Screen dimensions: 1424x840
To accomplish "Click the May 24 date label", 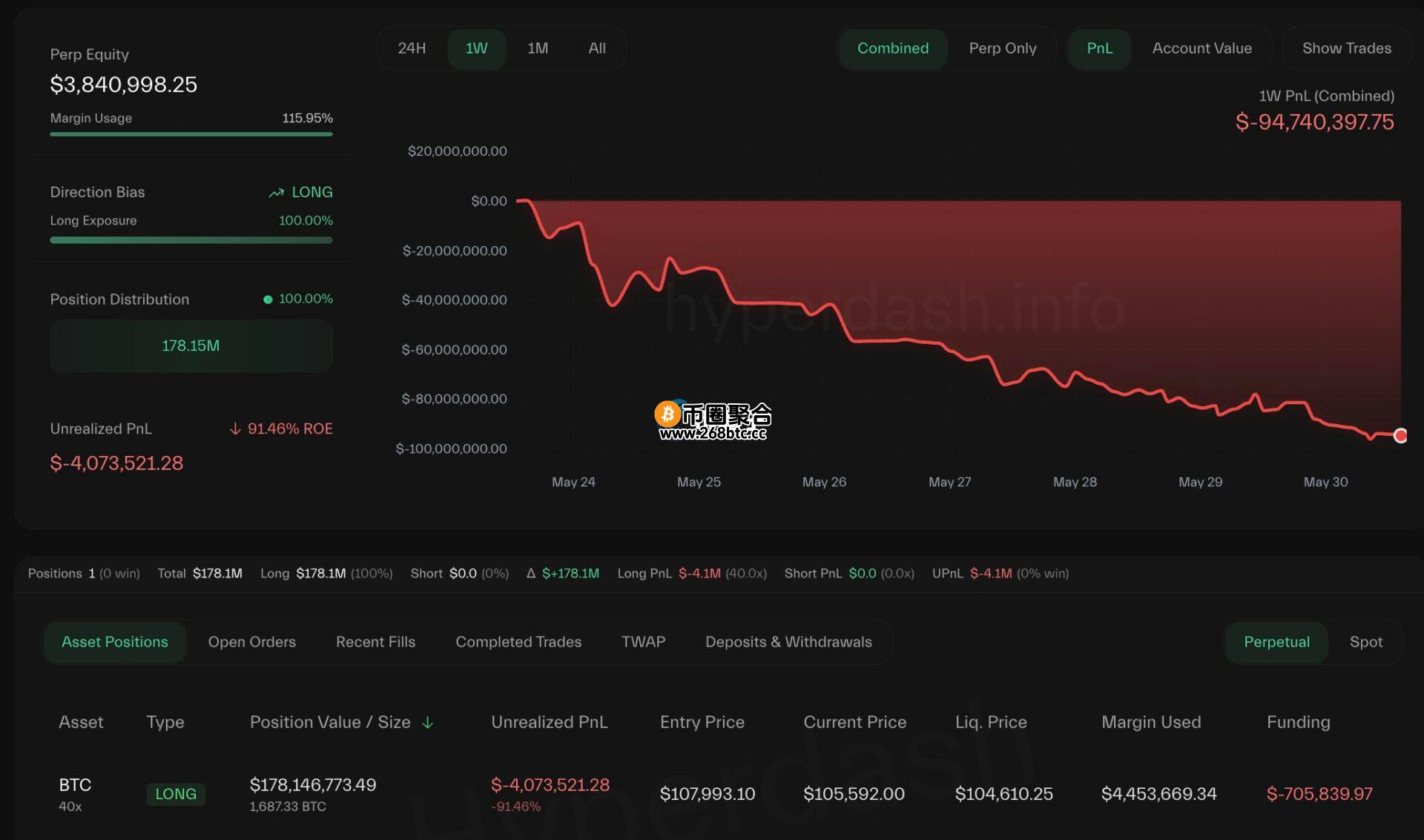I will click(573, 482).
